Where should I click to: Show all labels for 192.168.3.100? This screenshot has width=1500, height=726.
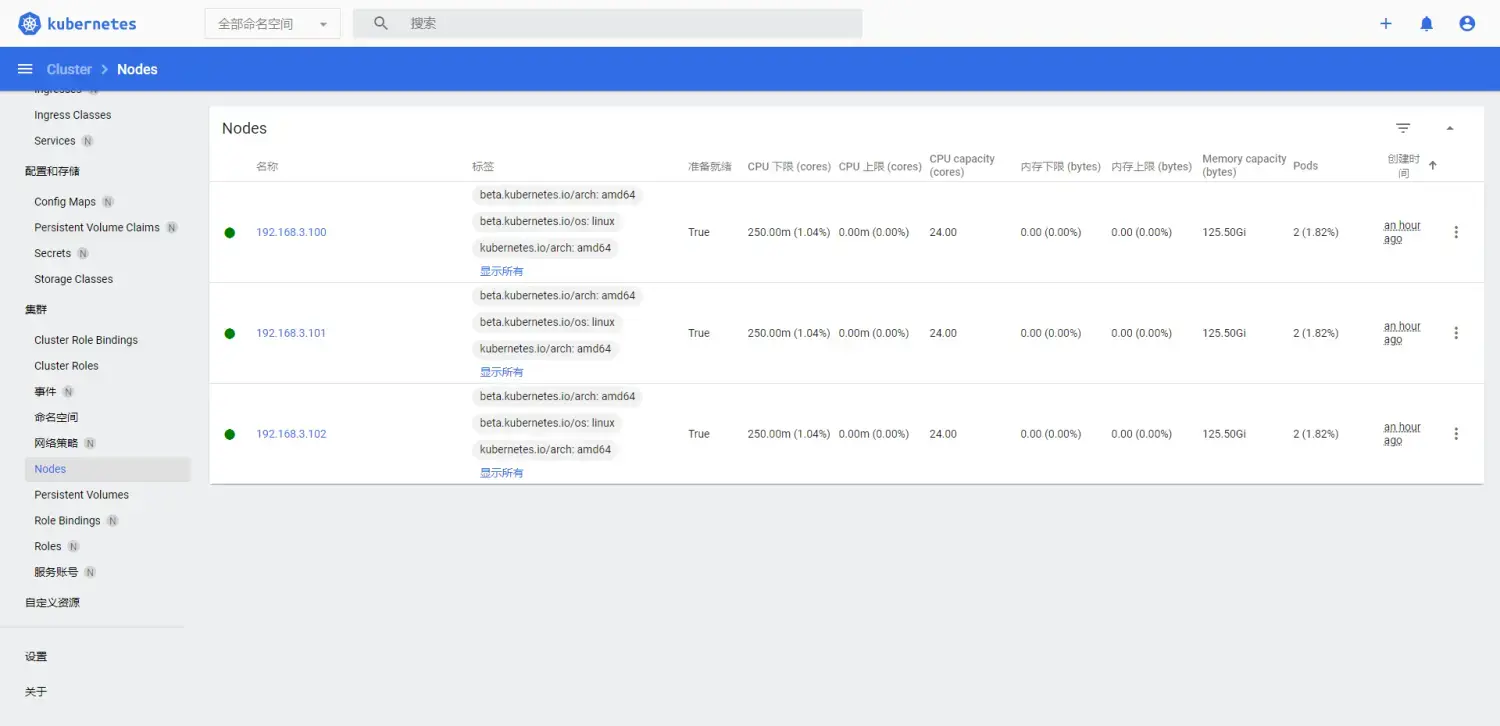click(502, 271)
